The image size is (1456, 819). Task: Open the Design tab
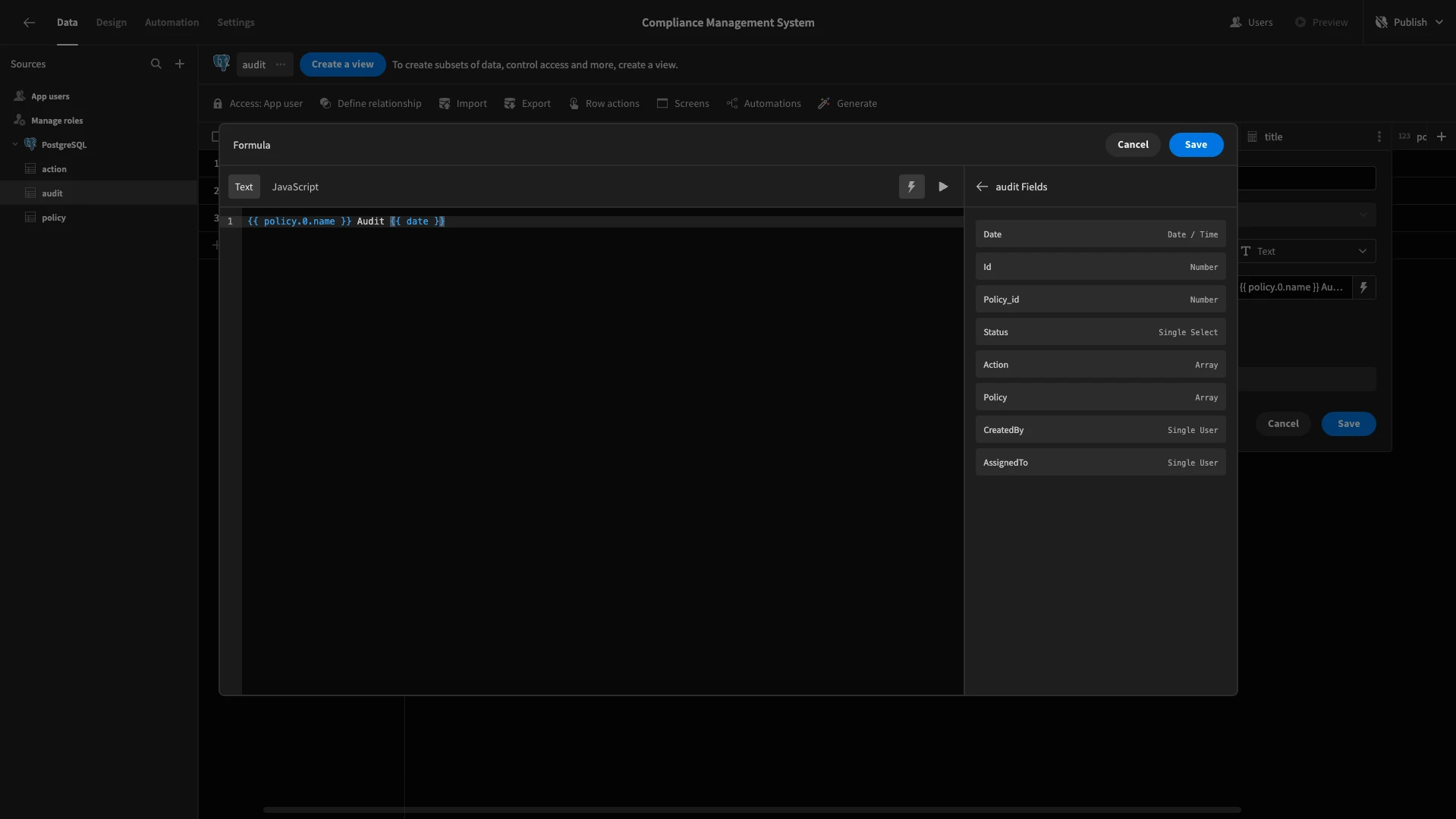coord(111,23)
